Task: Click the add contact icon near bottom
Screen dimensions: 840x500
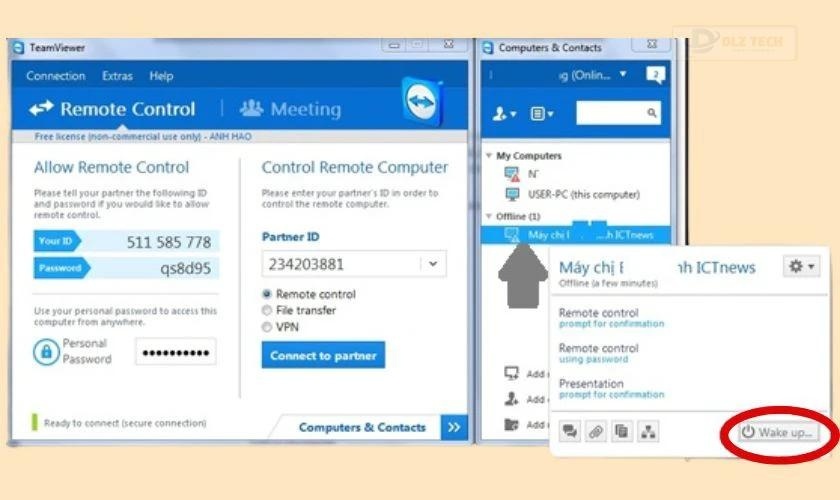Action: click(512, 399)
